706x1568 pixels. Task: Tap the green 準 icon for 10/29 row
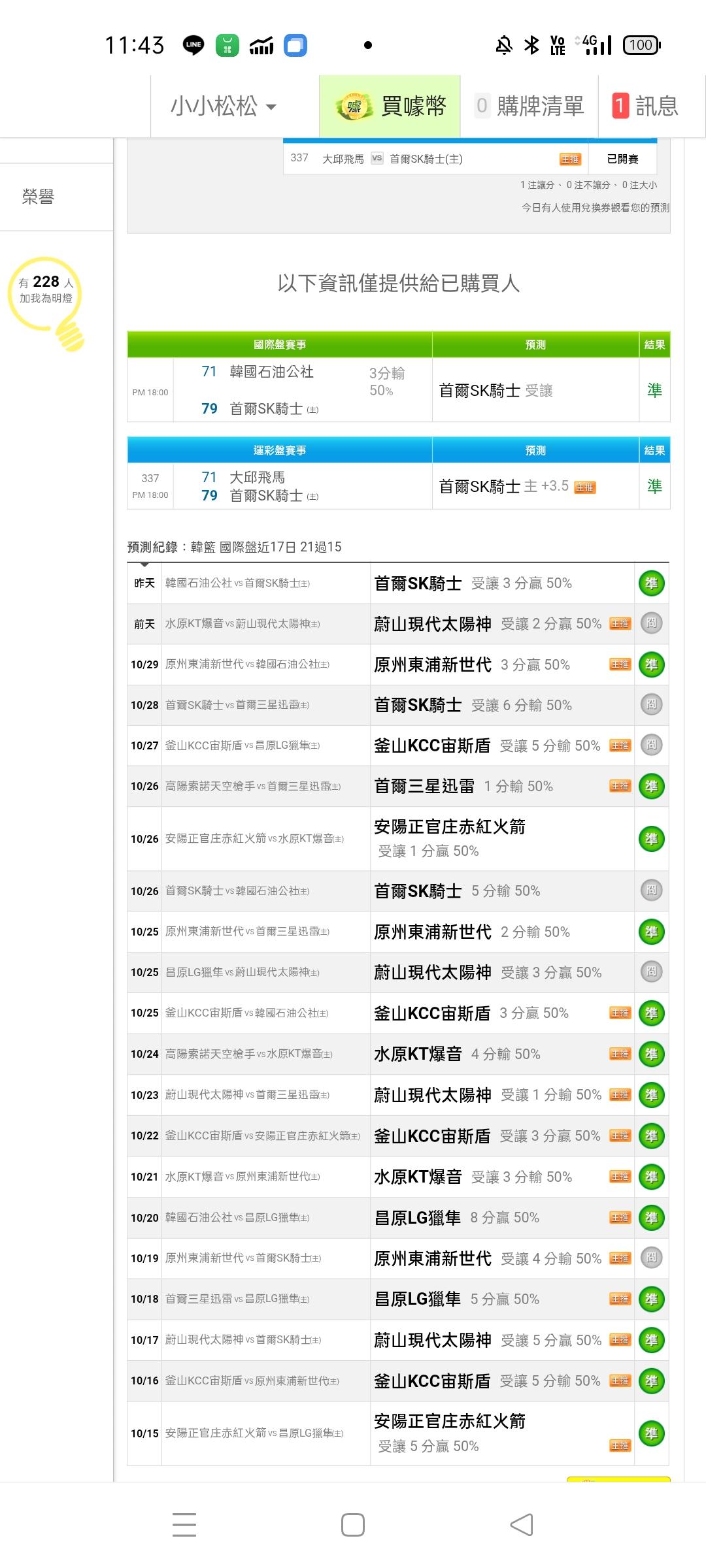pyautogui.click(x=651, y=664)
